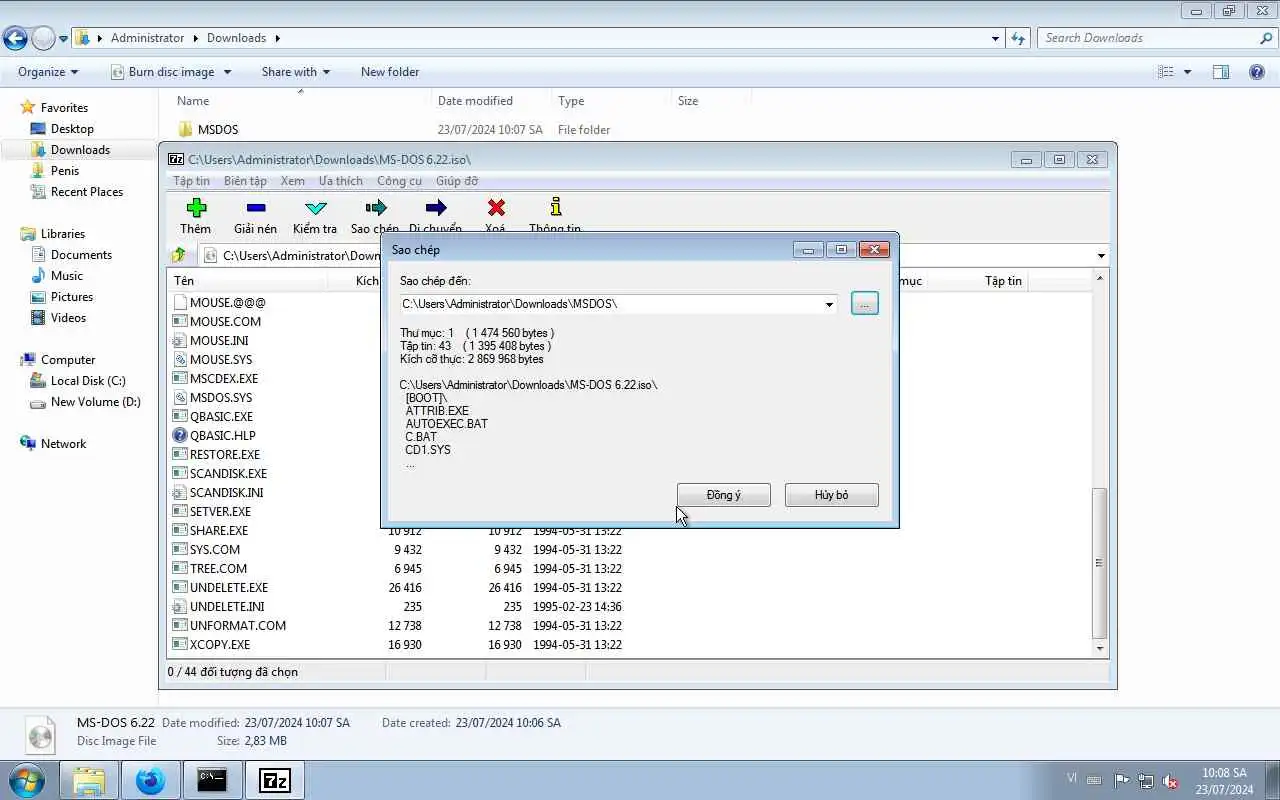1280x800 pixels.
Task: Select TREE.COM file in 7-Zip list
Action: coord(218,568)
